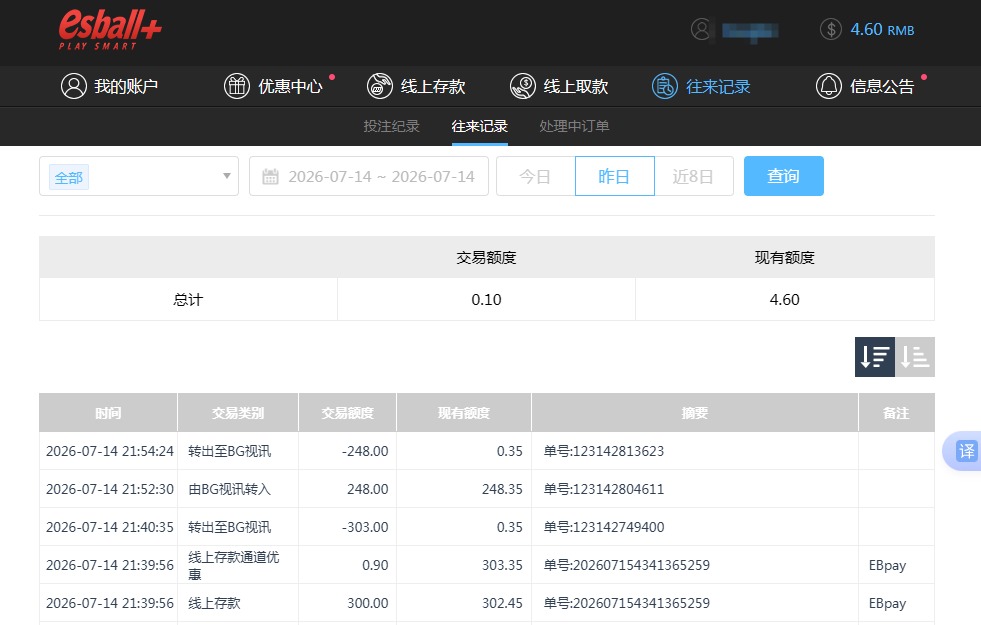
Task: Click order number 123142749400
Action: point(604,527)
